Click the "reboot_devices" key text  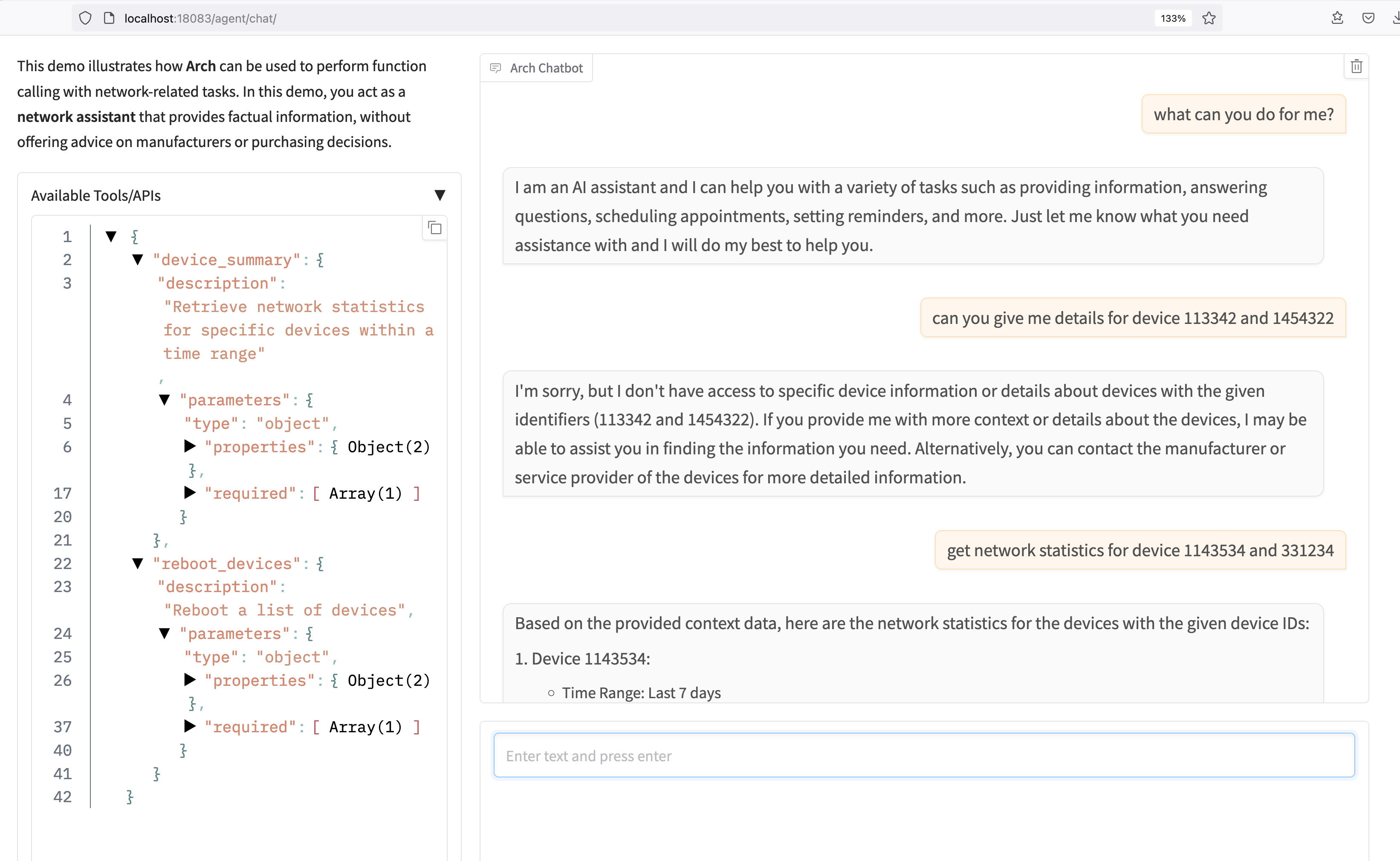(226, 564)
